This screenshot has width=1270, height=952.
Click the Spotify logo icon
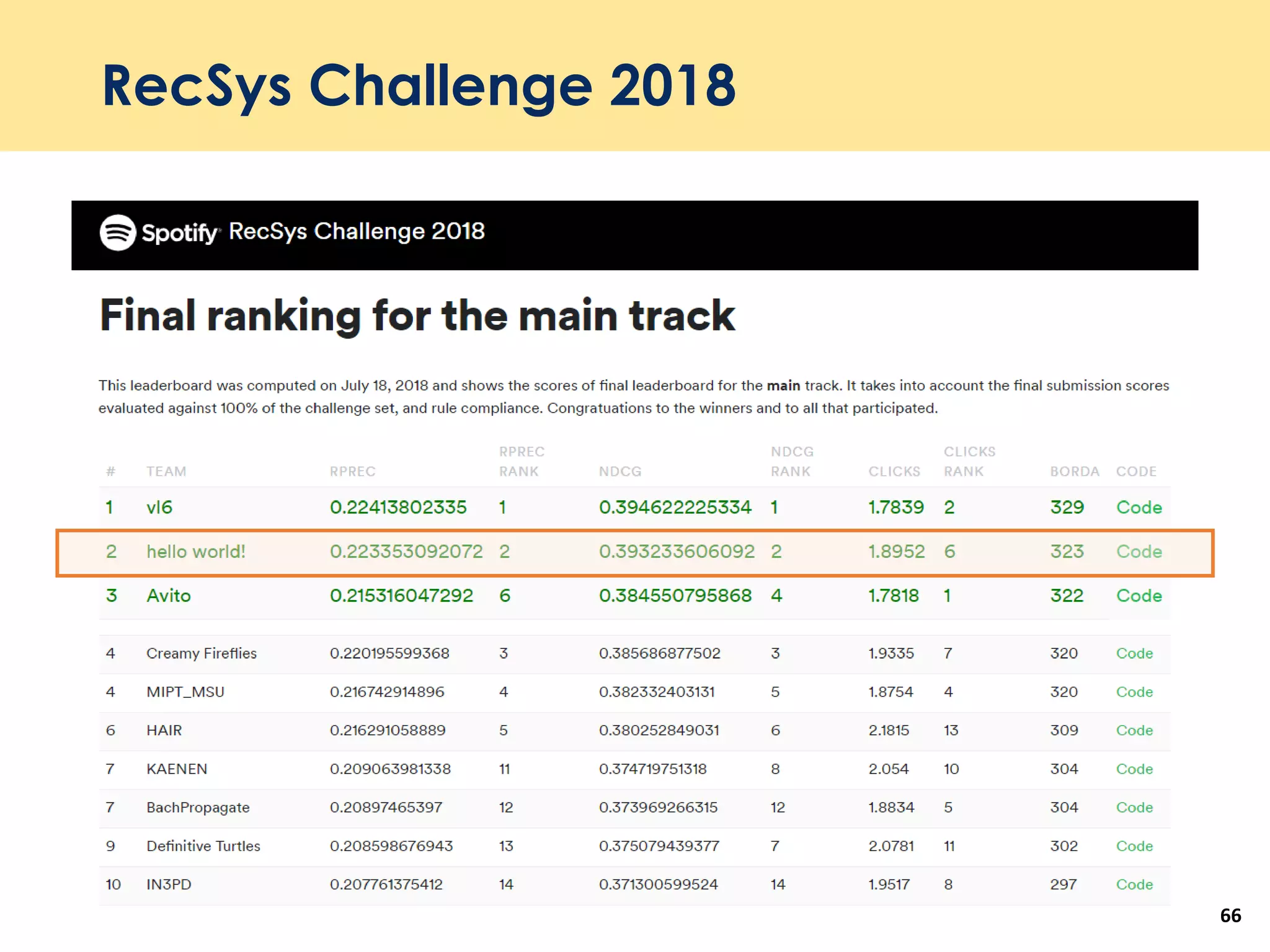118,232
